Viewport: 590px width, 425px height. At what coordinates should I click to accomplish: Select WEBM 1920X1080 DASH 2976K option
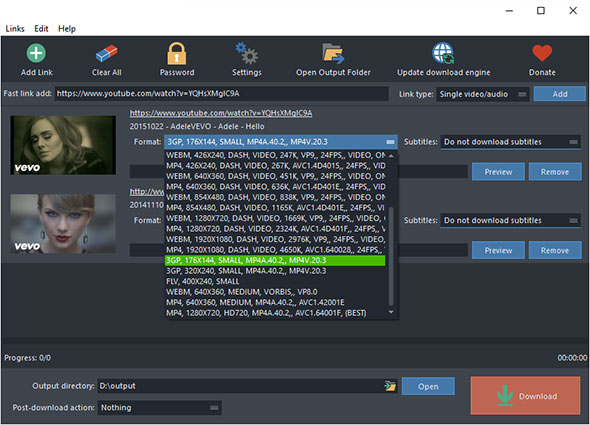coord(275,239)
